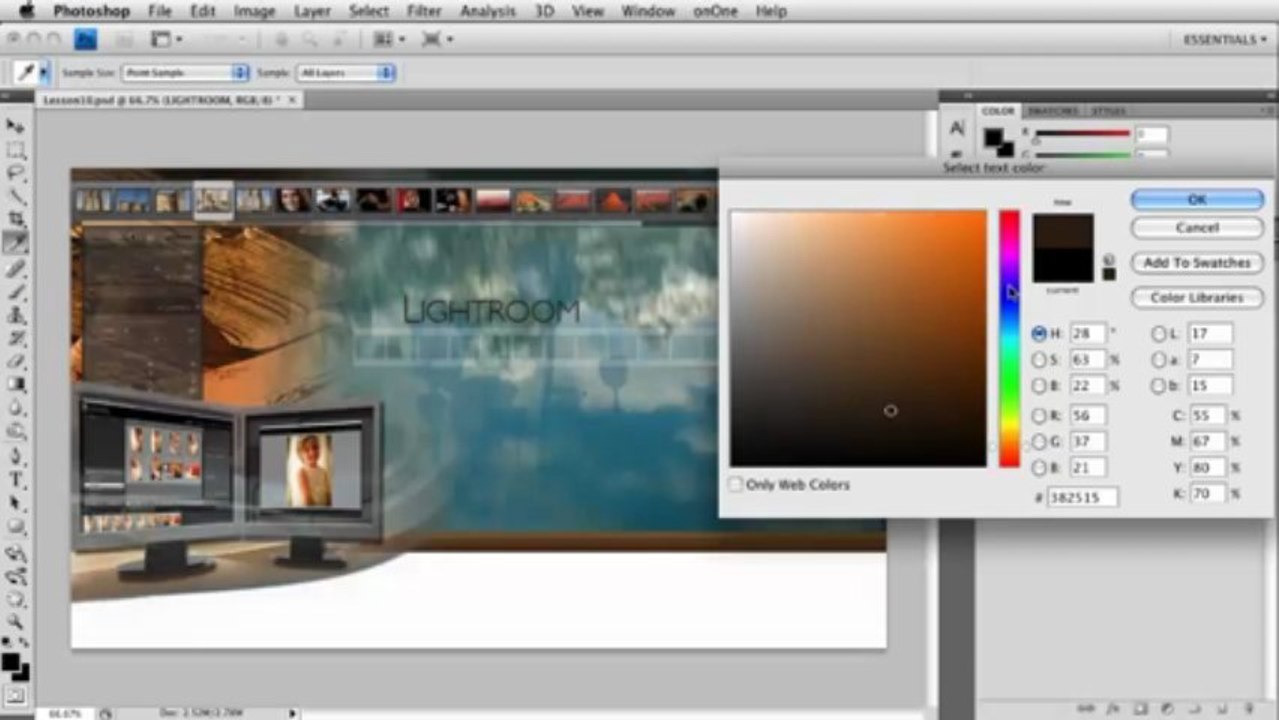Select the brightness B radio beside 22 percent

click(x=1039, y=386)
